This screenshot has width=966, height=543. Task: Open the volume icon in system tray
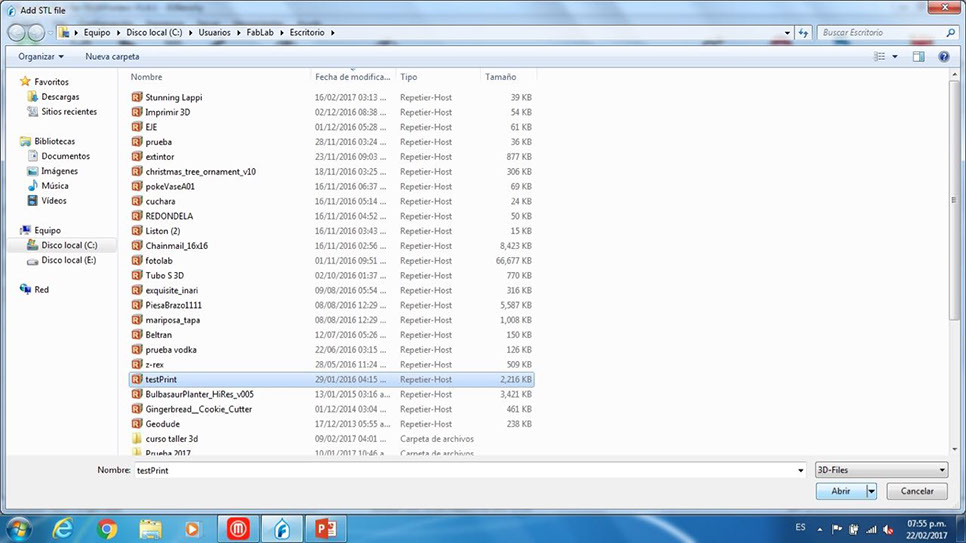pyautogui.click(x=888, y=529)
